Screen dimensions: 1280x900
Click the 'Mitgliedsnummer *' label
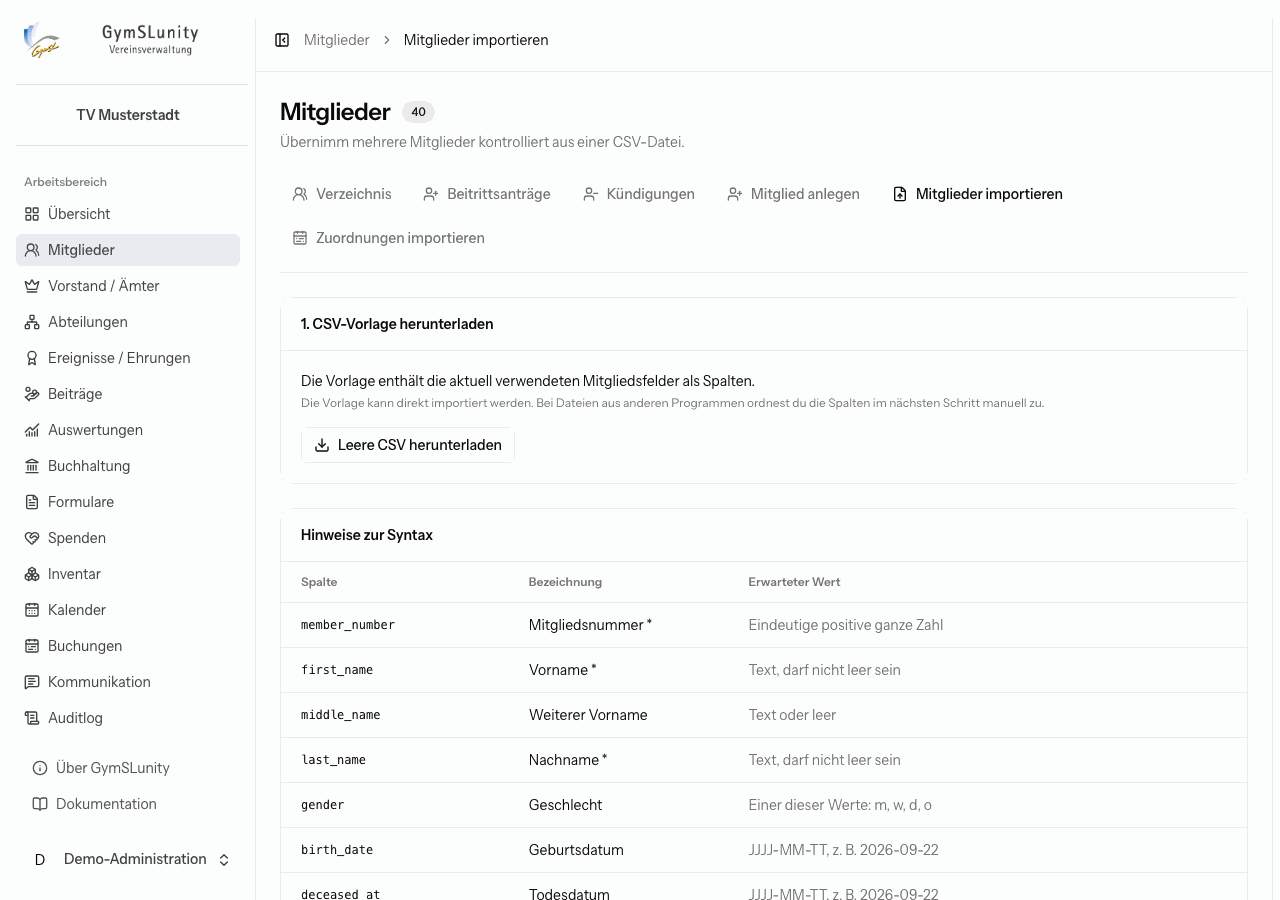pyautogui.click(x=590, y=625)
